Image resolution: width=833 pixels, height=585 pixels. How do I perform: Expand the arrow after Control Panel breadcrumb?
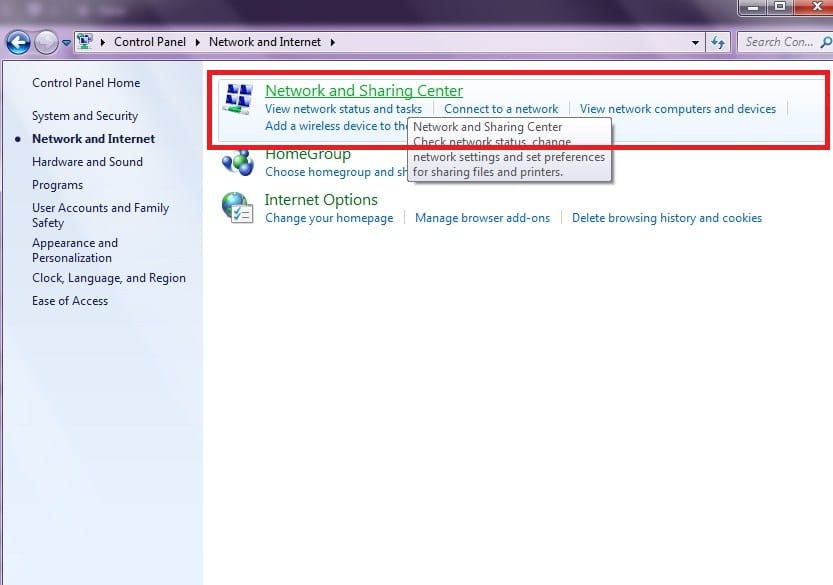(198, 42)
